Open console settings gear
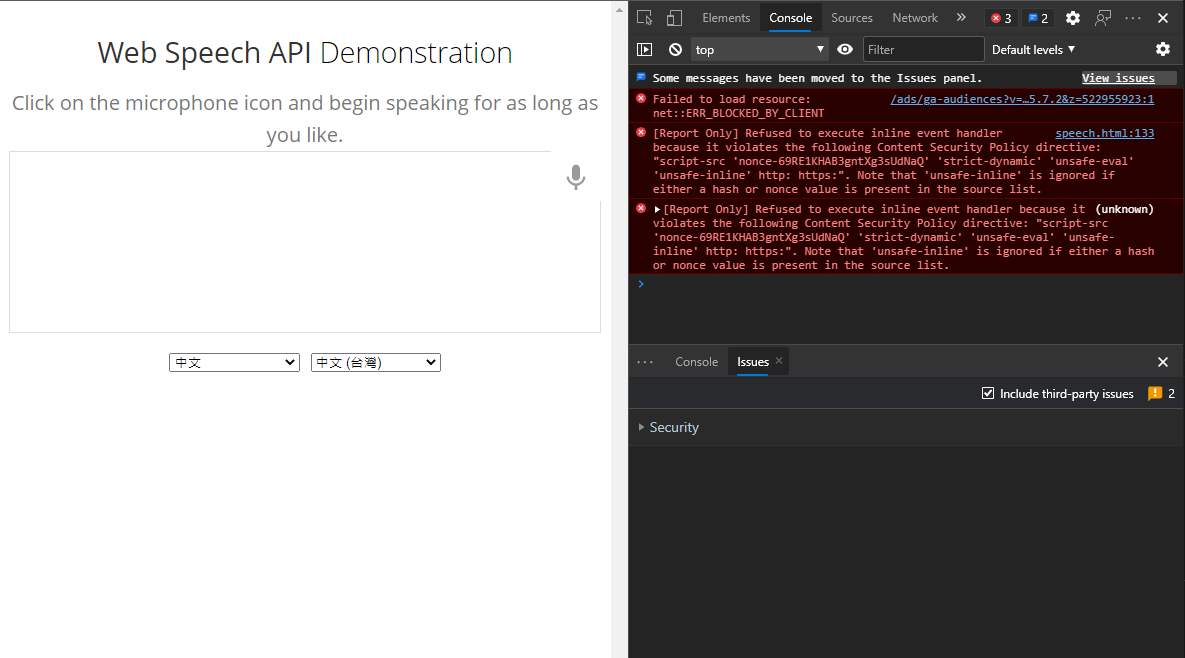The width and height of the screenshot is (1185, 658). tap(1163, 49)
